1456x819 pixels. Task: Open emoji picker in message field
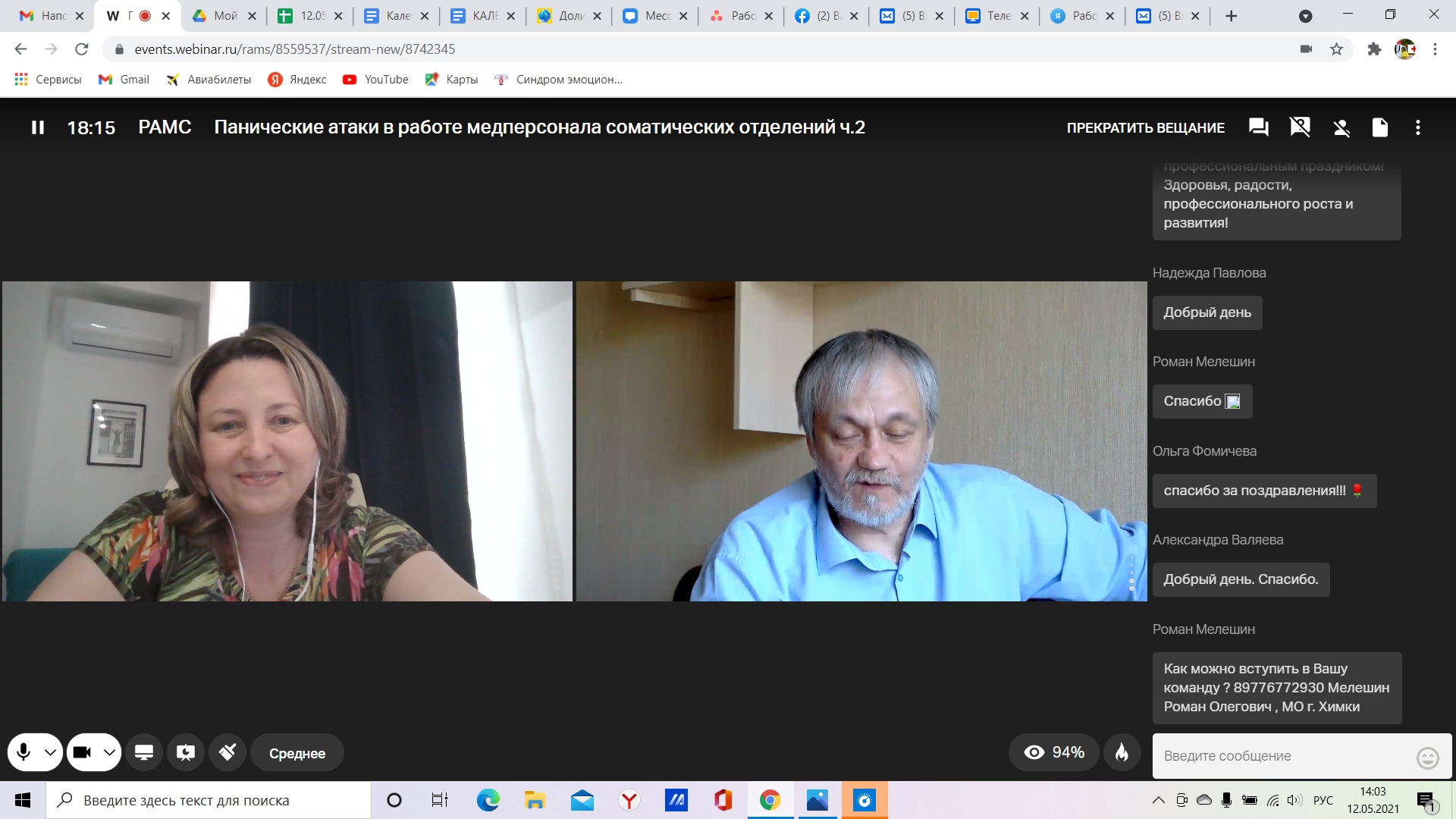click(1427, 757)
